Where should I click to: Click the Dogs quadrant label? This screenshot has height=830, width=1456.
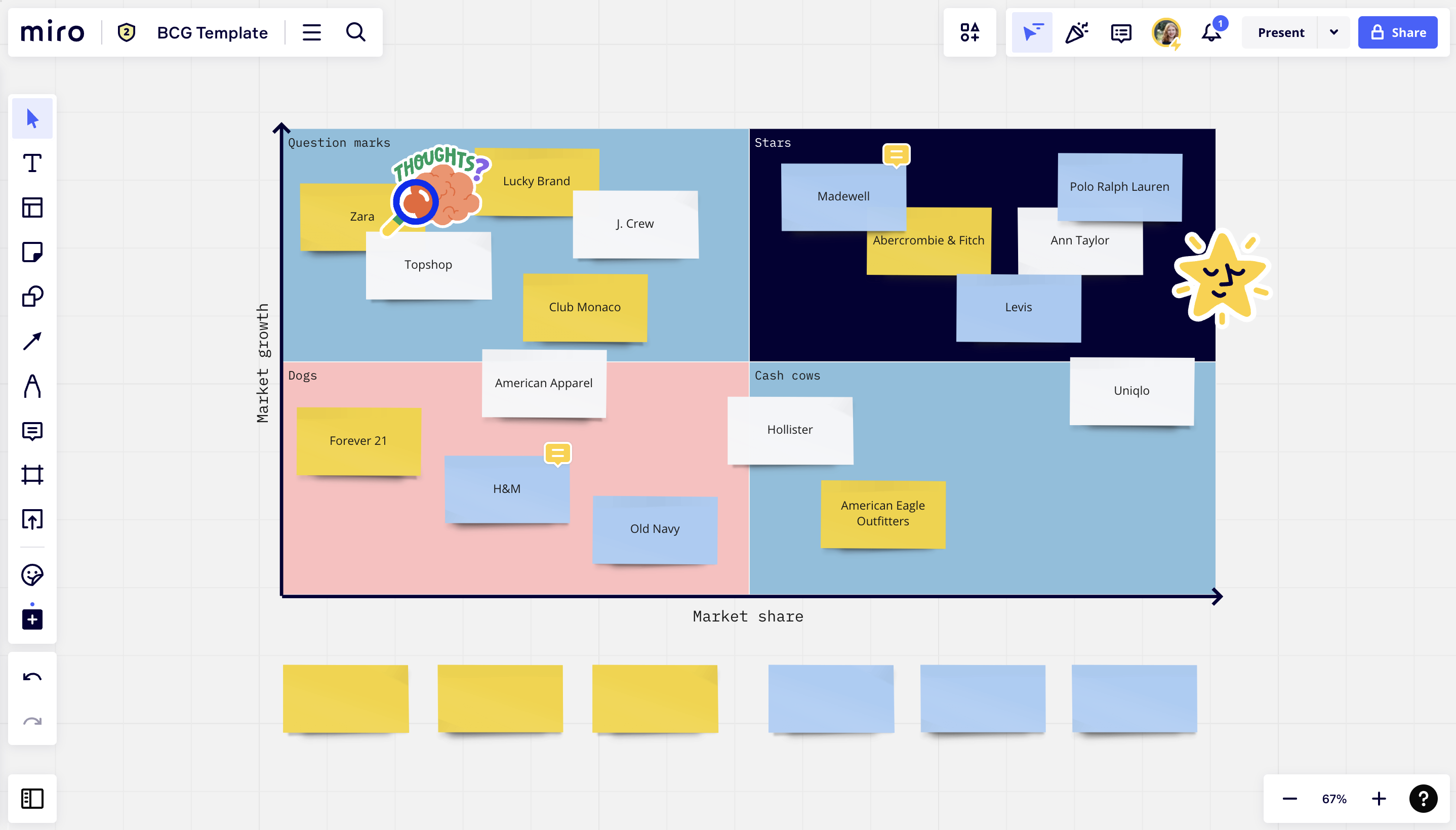click(303, 375)
